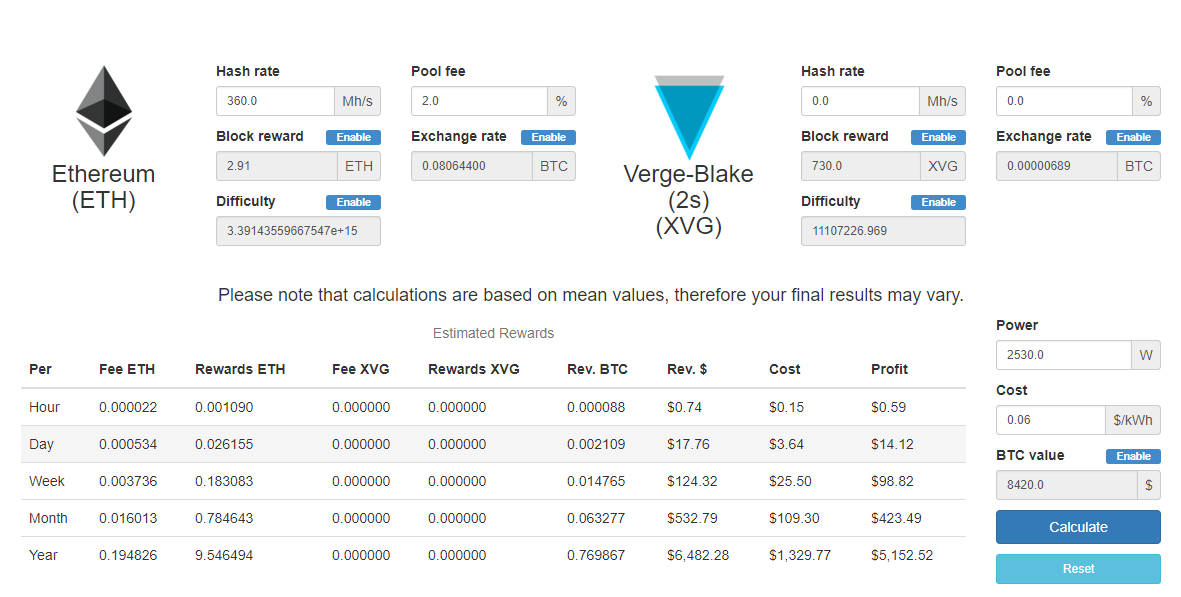Click weekly cost value $25.50
This screenshot has height=597, width=1181.
pos(791,481)
